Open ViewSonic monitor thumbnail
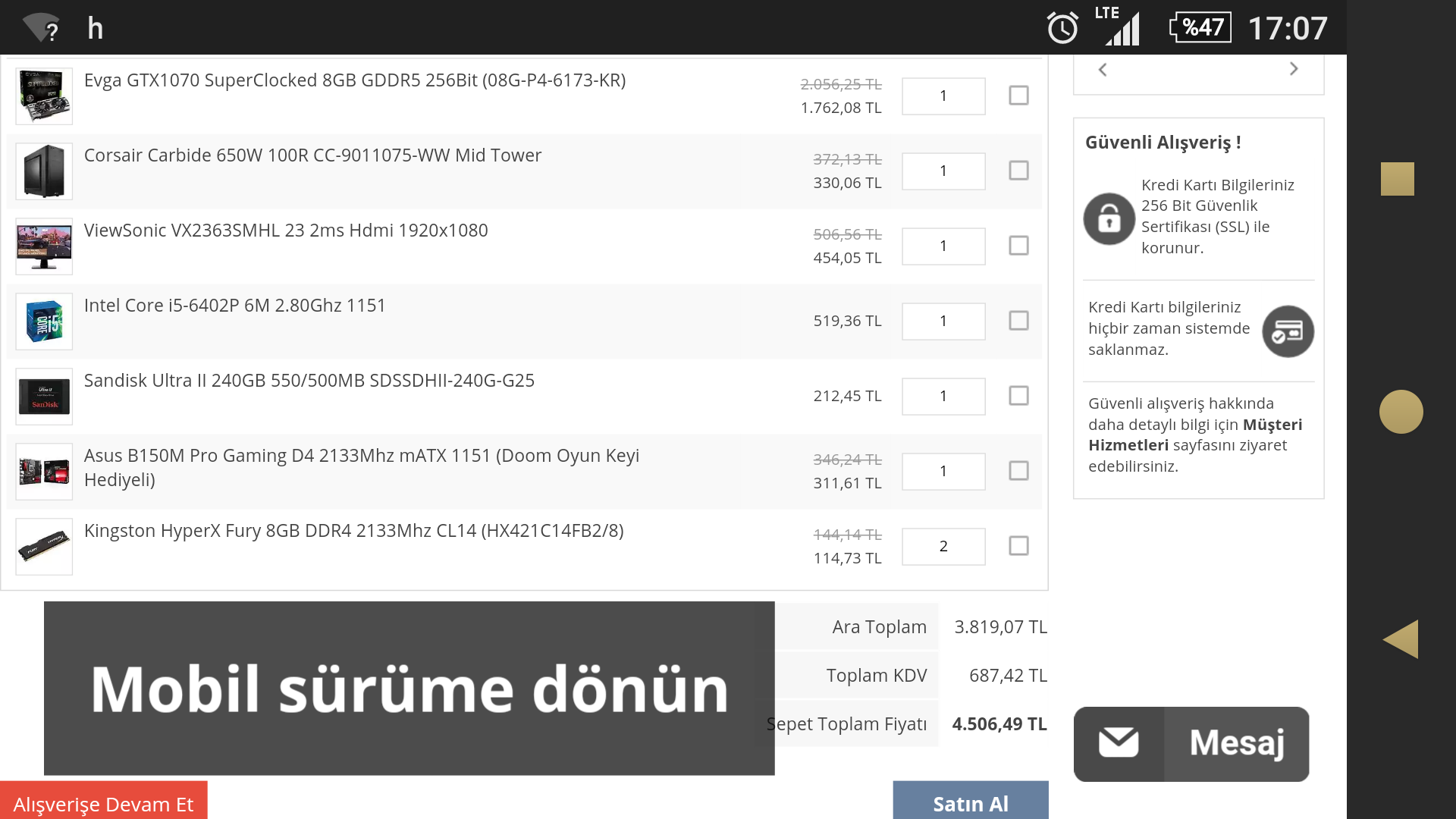Viewport: 1456px width, 819px height. point(44,246)
